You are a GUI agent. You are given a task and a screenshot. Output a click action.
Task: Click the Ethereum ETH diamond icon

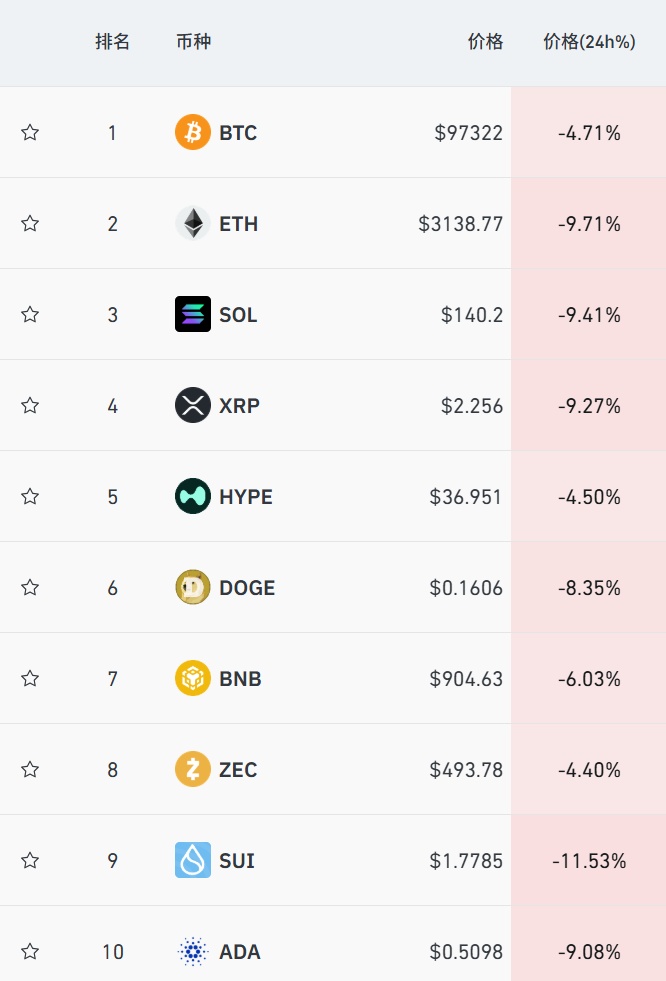tap(192, 223)
